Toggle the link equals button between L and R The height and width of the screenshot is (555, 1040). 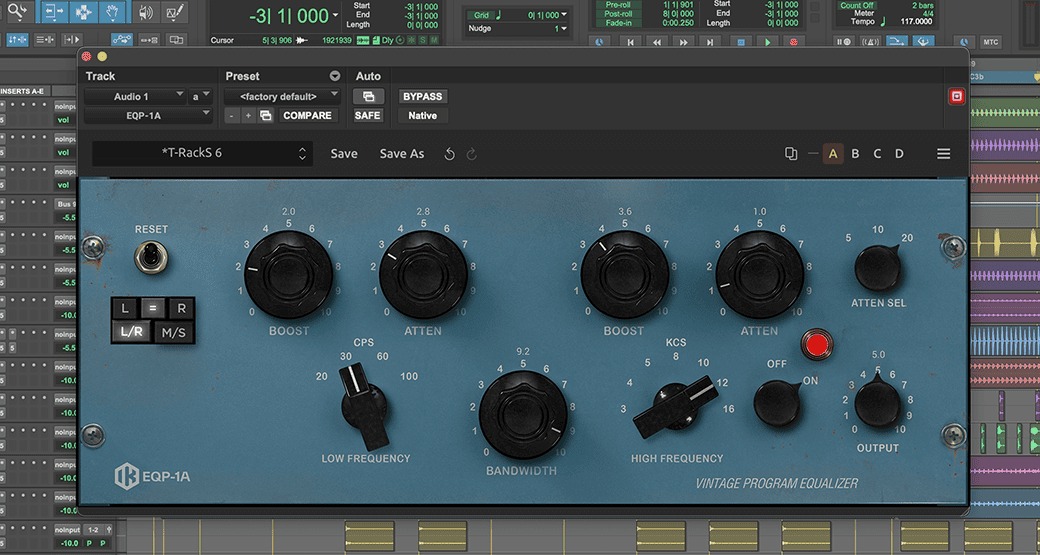coord(153,308)
